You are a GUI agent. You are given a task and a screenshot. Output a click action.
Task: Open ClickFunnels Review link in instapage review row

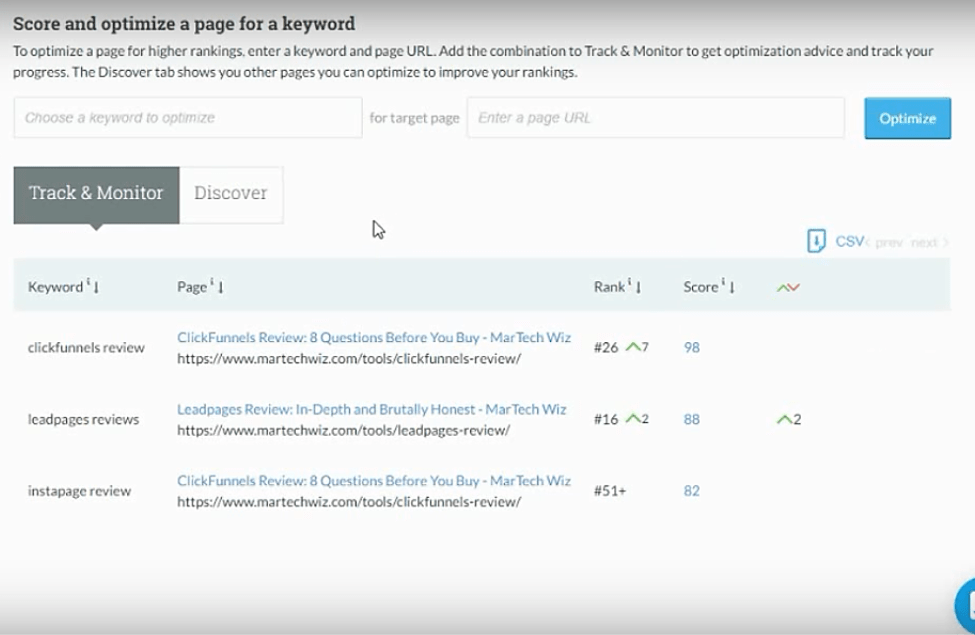tap(374, 481)
